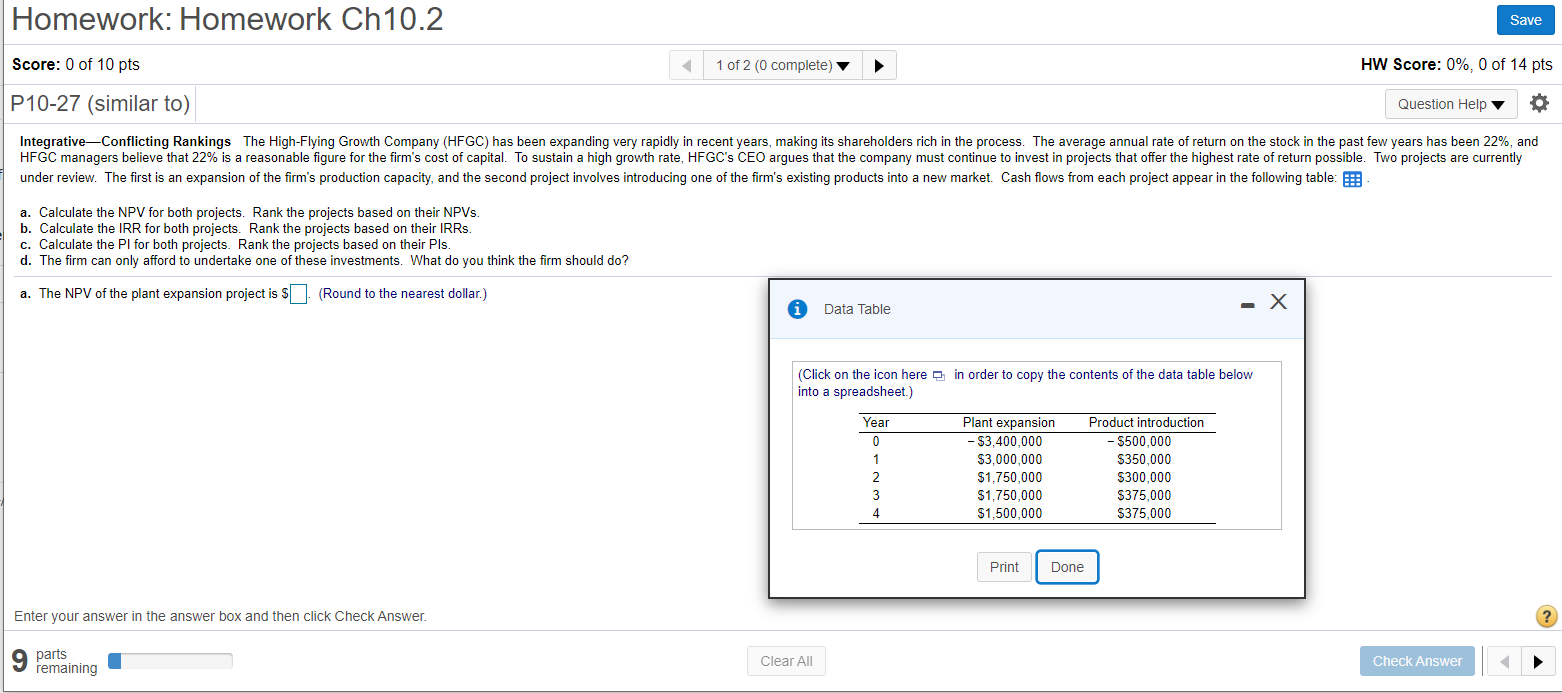Click the 9 parts remaining label
The image size is (1562, 693).
(54, 660)
